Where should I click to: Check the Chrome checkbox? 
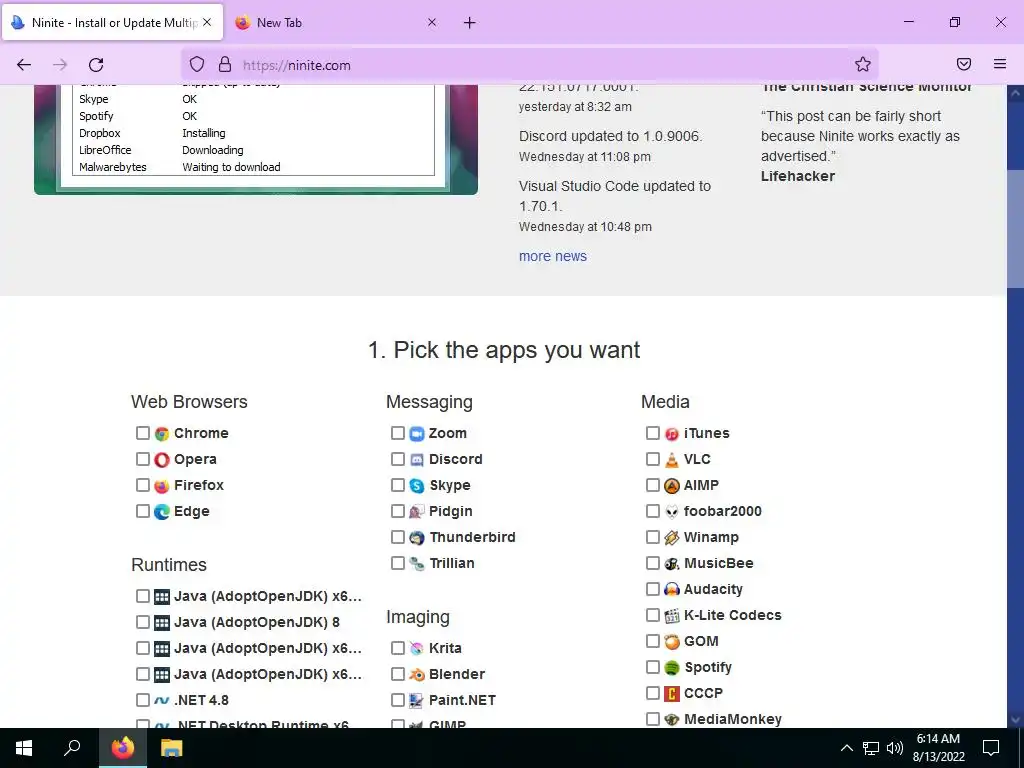[x=142, y=433]
